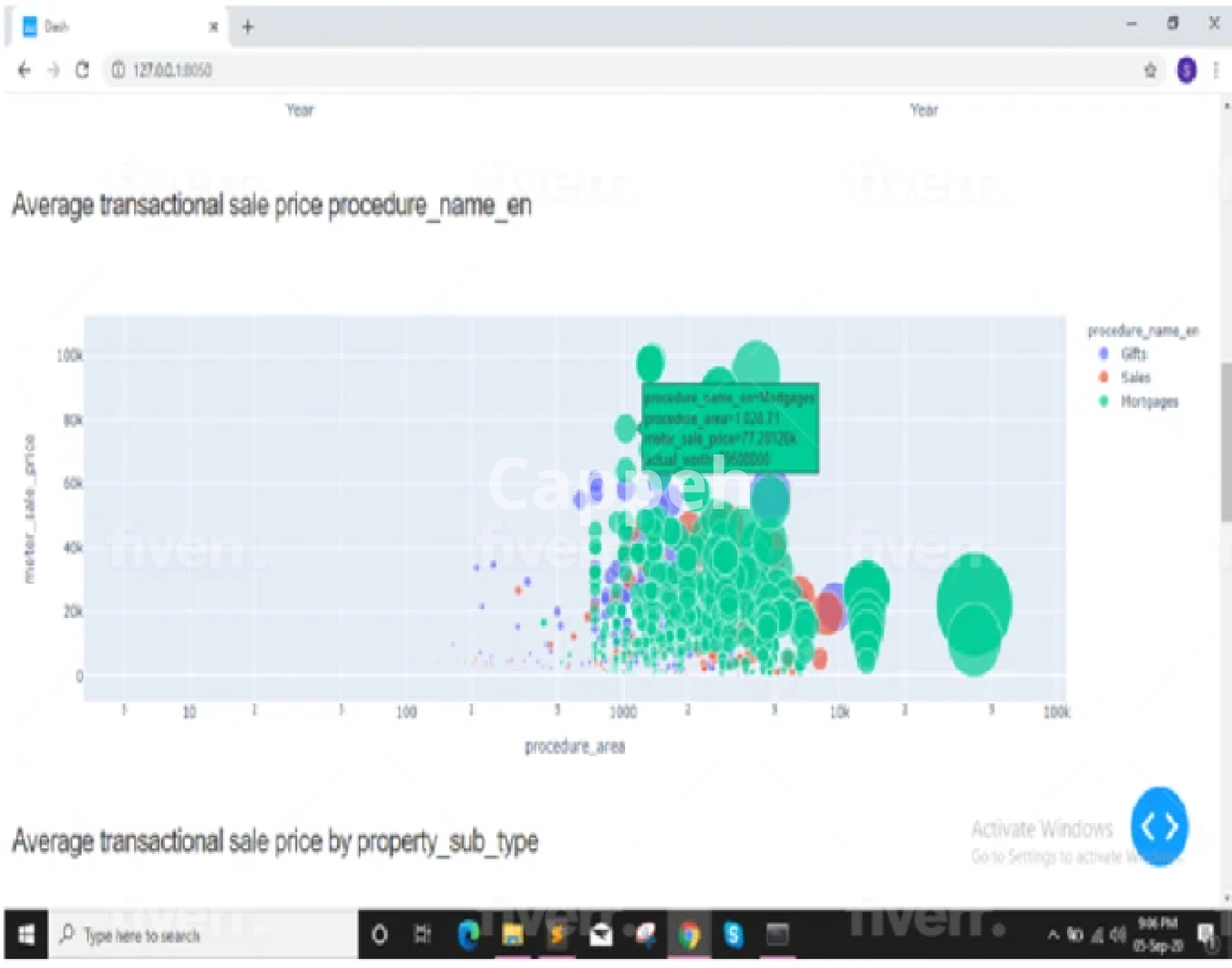Open a new browser tab
This screenshot has height=968, width=1232.
[x=248, y=26]
